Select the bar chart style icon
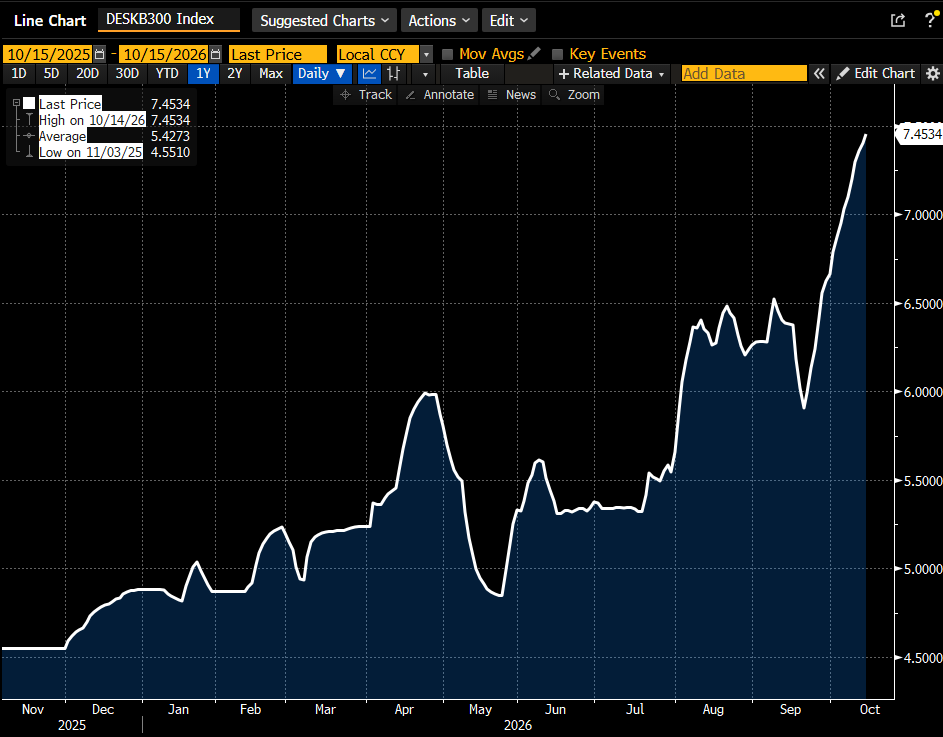The height and width of the screenshot is (737, 943). pyautogui.click(x=394, y=73)
